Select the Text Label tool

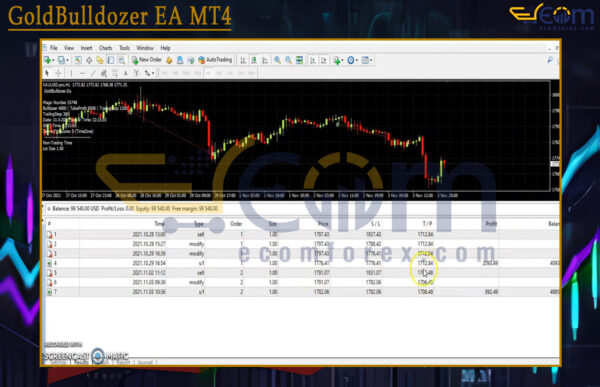136,73
